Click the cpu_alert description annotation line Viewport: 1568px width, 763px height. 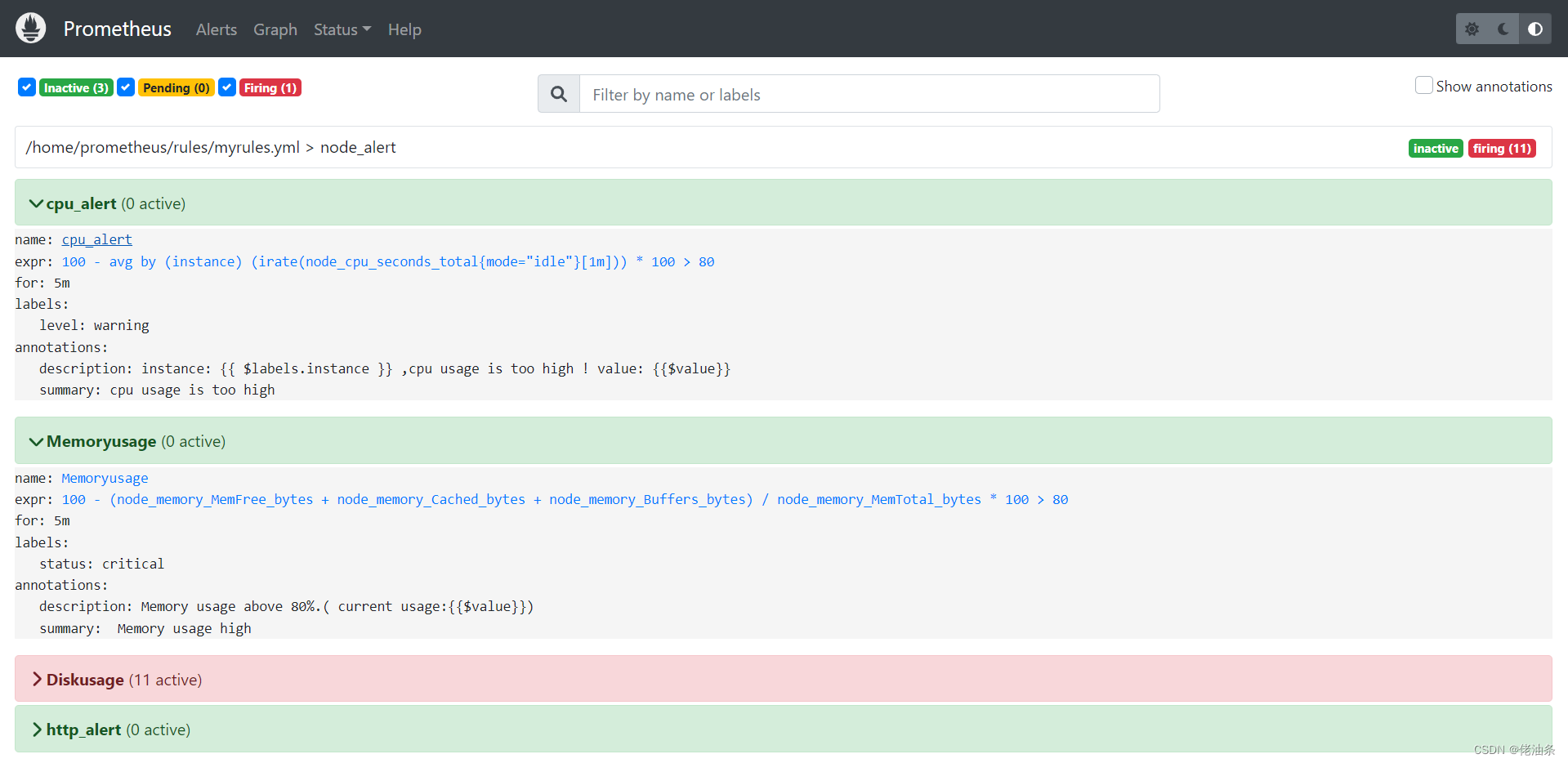385,368
